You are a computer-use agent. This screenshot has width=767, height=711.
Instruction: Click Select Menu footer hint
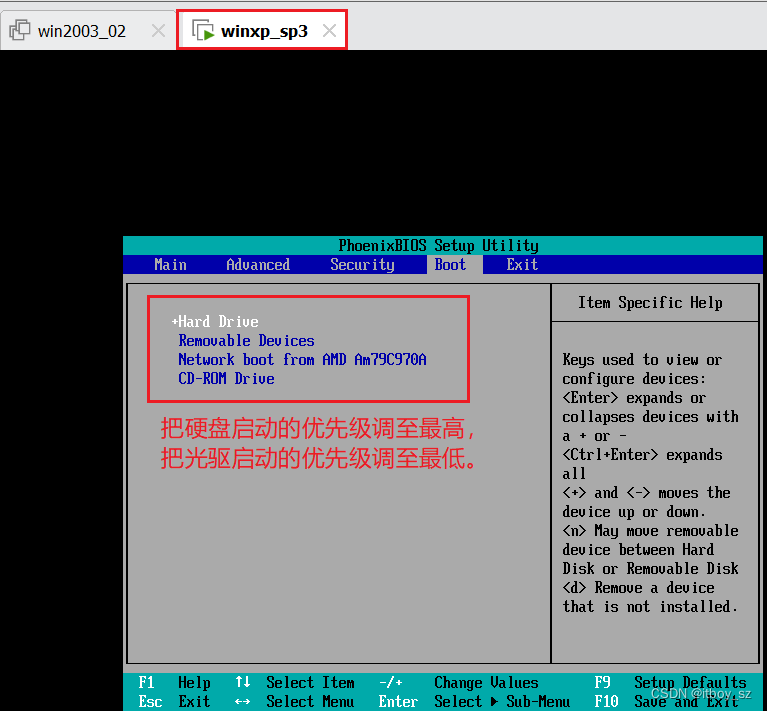(294, 701)
